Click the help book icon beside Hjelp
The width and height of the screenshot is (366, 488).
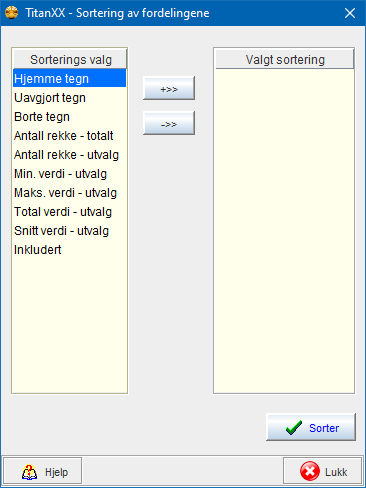click(29, 472)
